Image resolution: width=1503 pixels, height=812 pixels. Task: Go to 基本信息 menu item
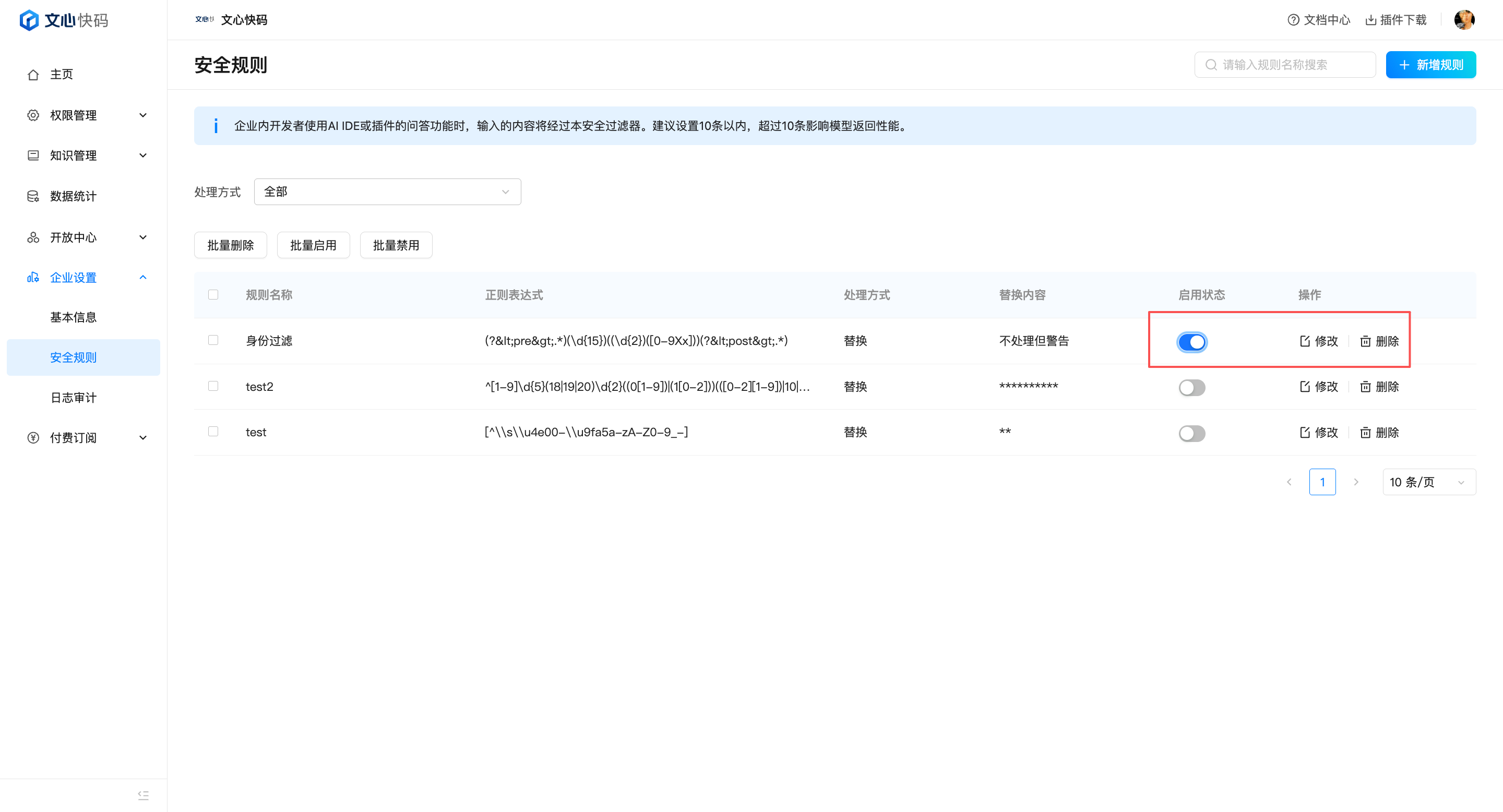click(74, 317)
